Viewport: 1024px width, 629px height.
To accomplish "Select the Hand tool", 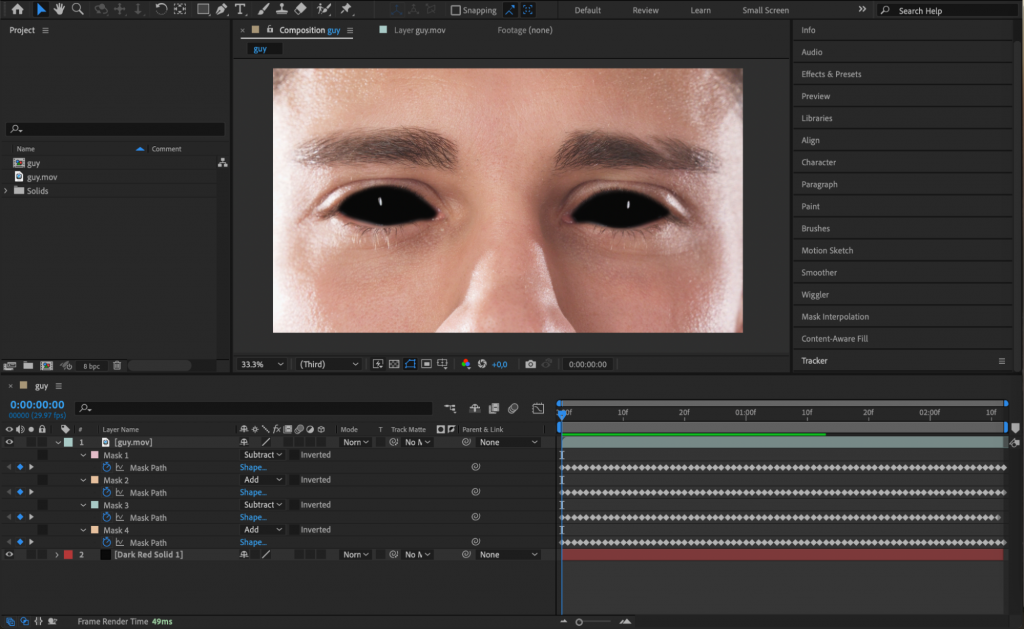I will [59, 9].
